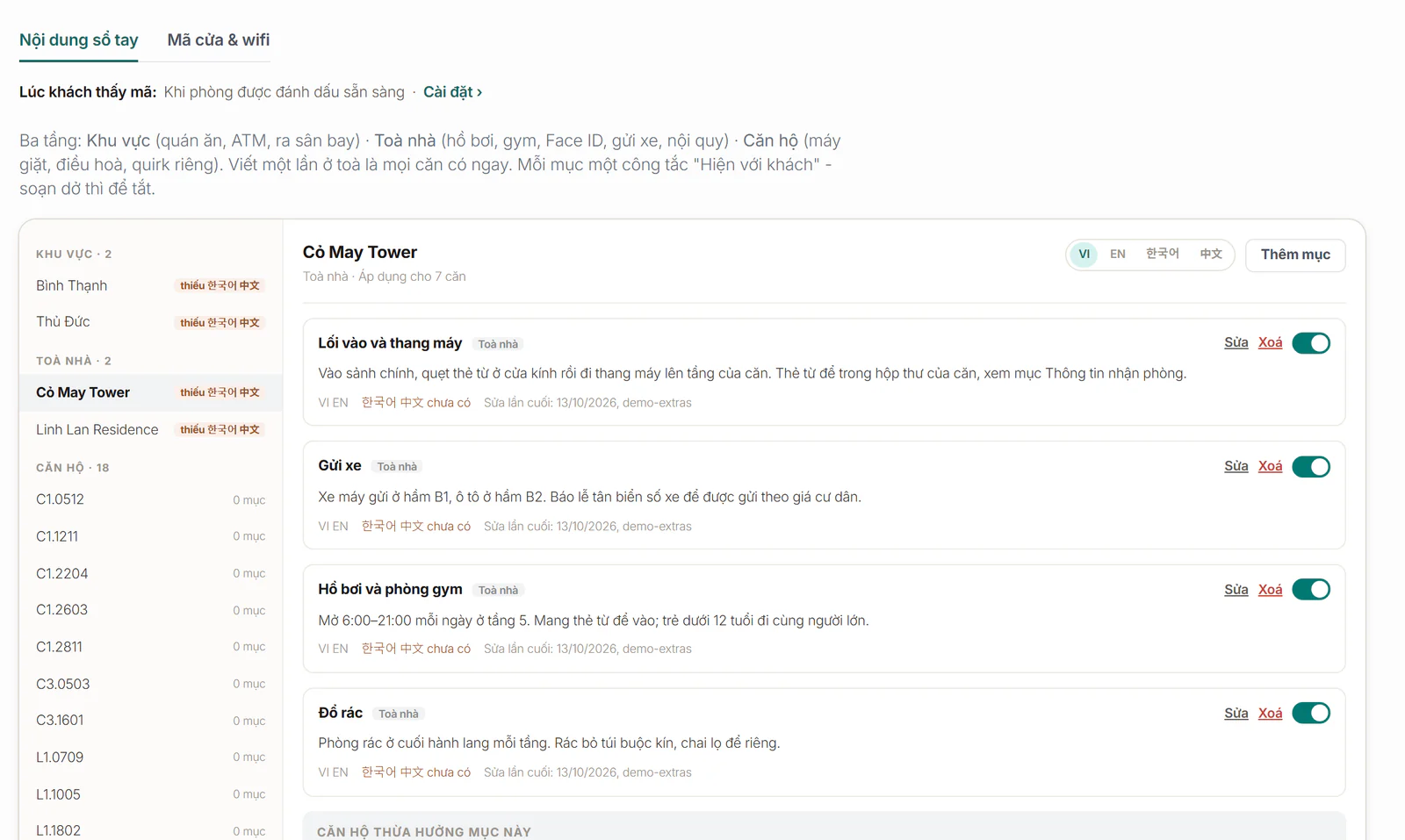Click Sửa for Gửi xe
Screen dimensions: 1405x840
tap(1236, 467)
